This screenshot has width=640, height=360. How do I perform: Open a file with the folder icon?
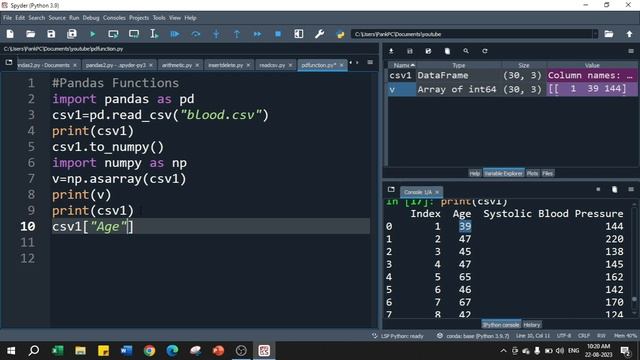click(x=31, y=34)
